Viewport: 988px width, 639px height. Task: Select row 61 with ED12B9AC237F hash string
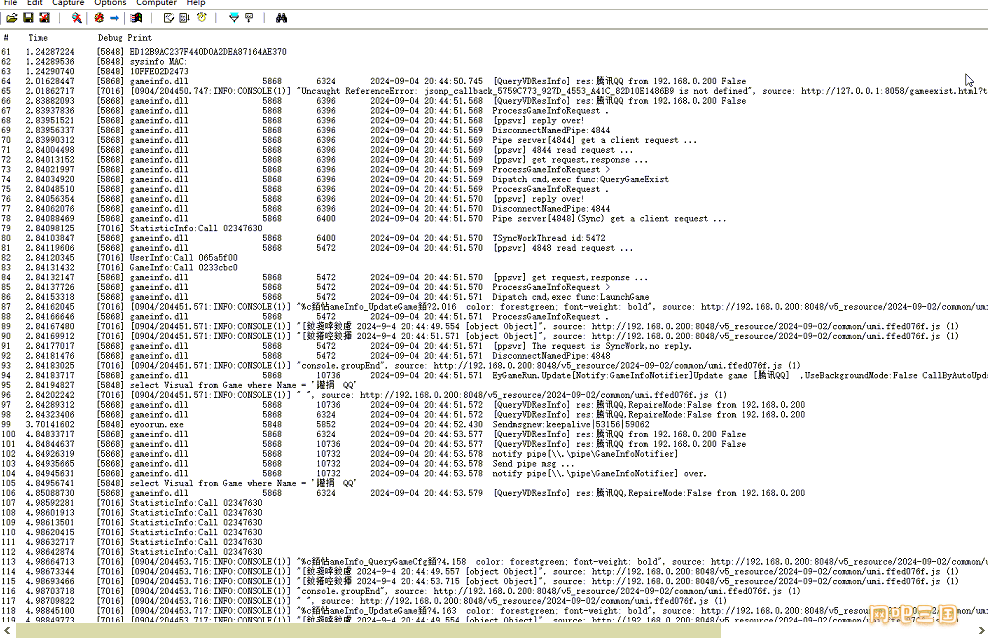tap(494, 52)
